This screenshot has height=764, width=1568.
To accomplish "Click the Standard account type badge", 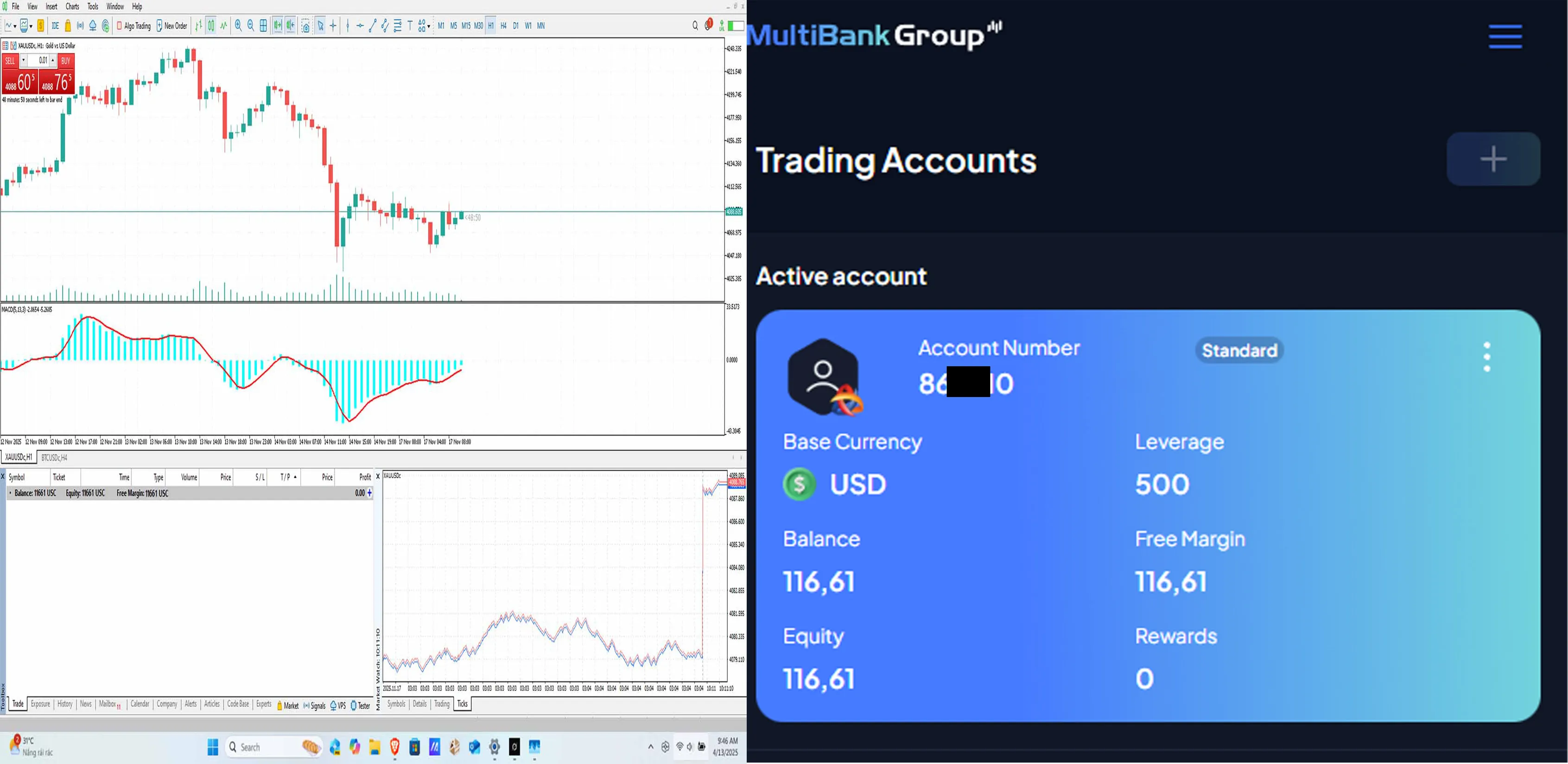I will point(1239,350).
